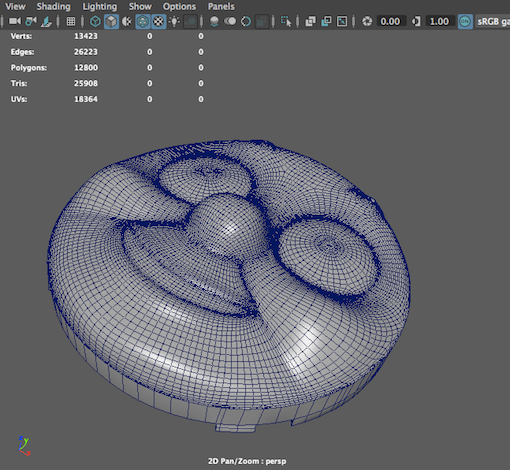Viewport: 510px width, 470px height.
Task: Open camera attributes from the toolbar
Action: click(46, 22)
